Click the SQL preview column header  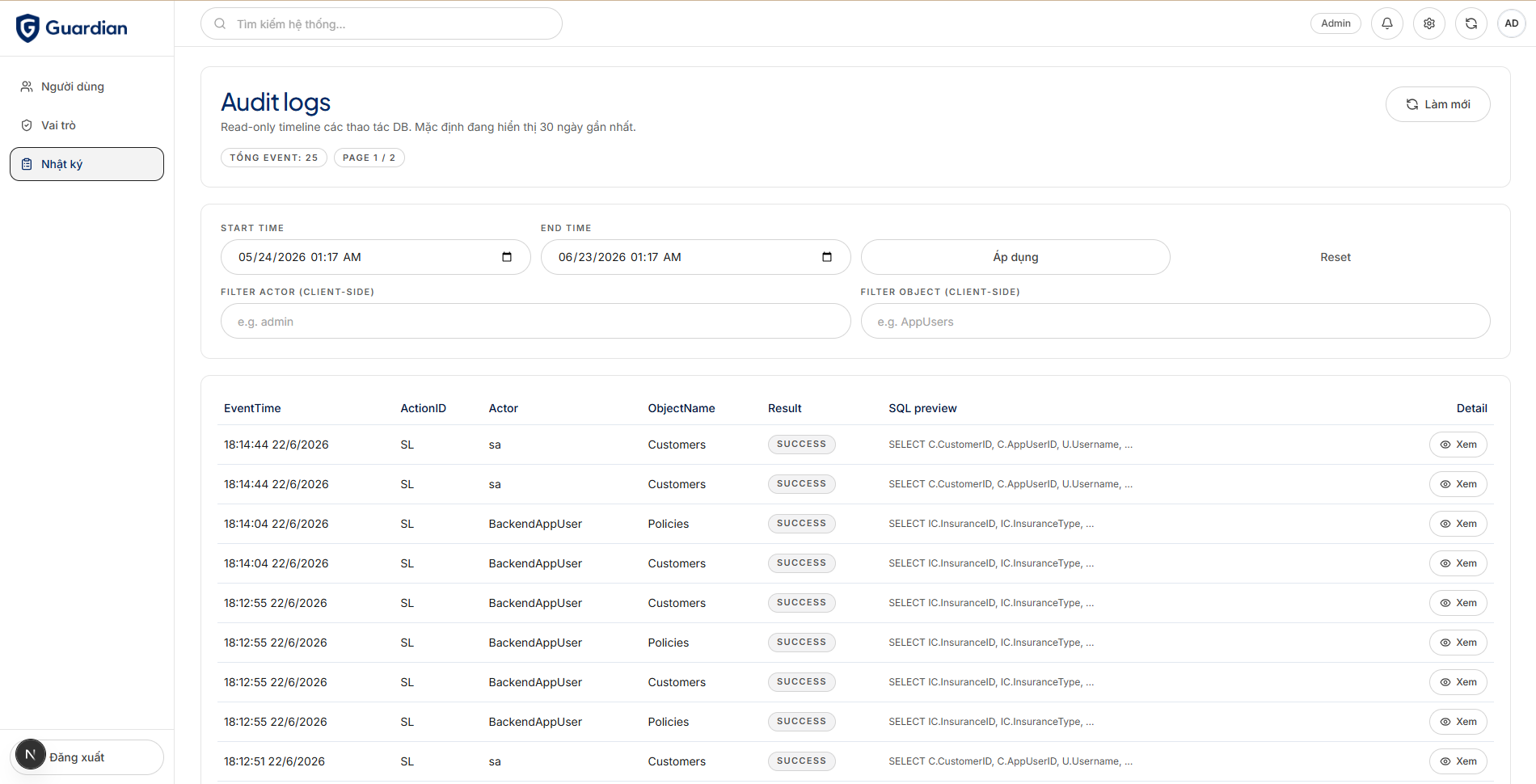tap(922, 408)
